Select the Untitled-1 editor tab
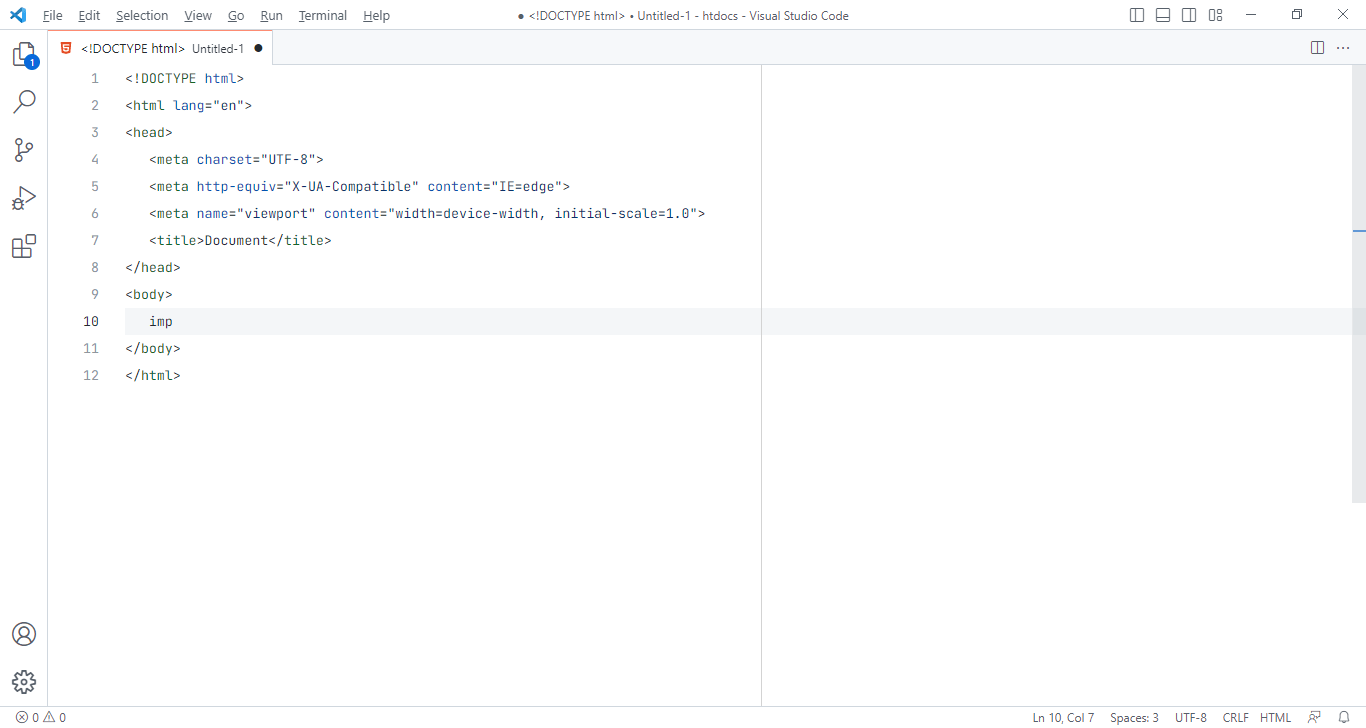 click(160, 48)
